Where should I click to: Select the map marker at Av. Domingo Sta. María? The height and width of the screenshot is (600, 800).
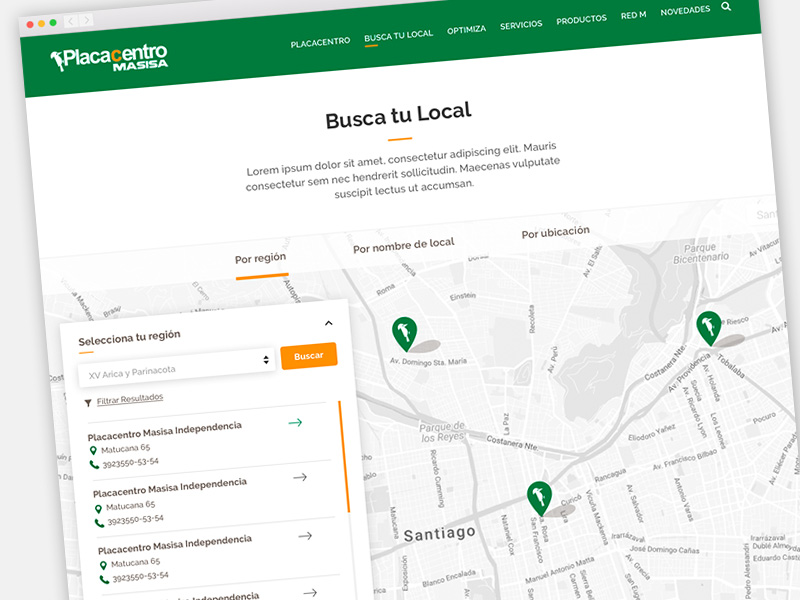pyautogui.click(x=405, y=334)
